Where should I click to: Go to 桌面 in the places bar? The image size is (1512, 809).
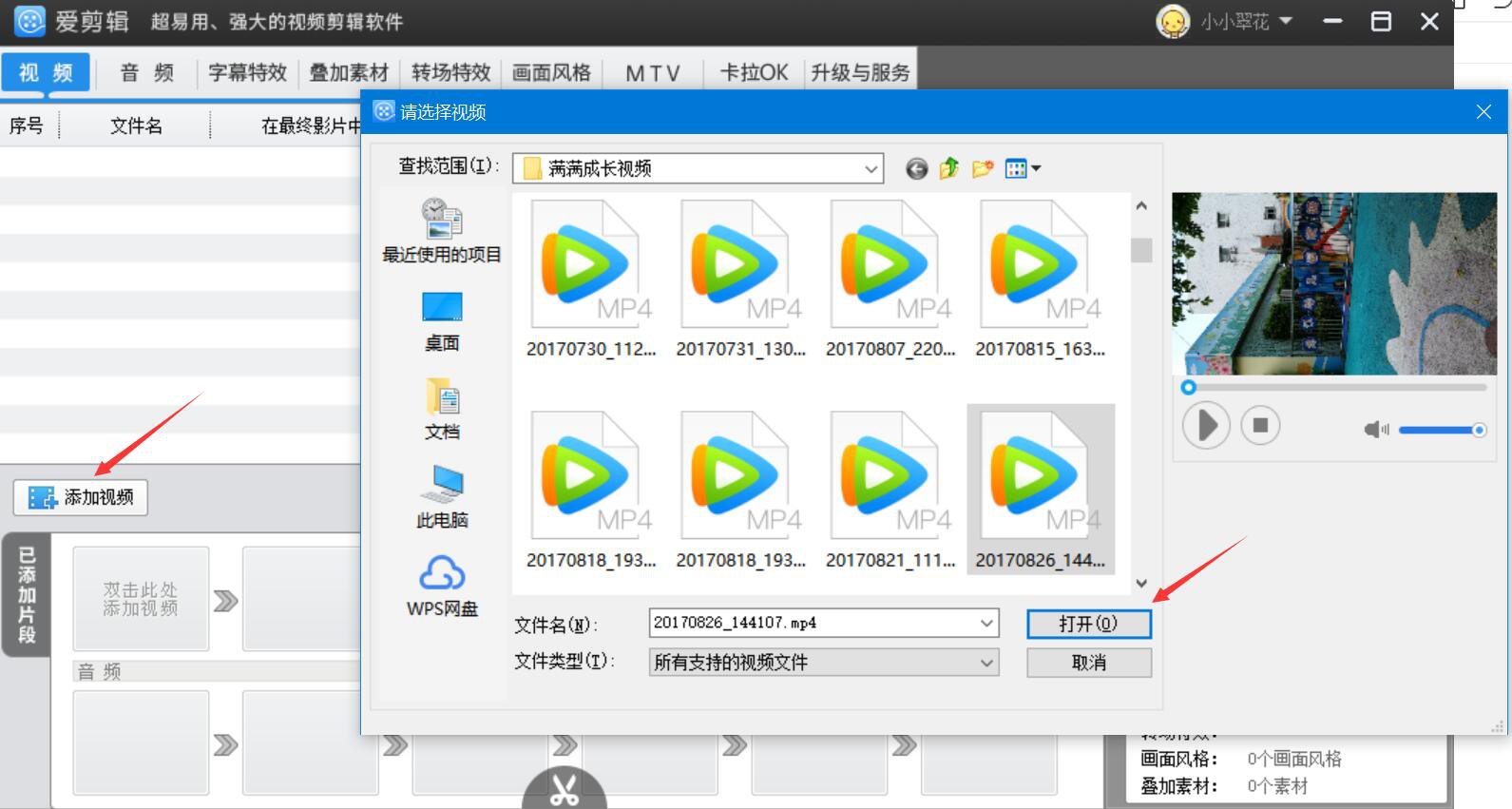[x=442, y=321]
